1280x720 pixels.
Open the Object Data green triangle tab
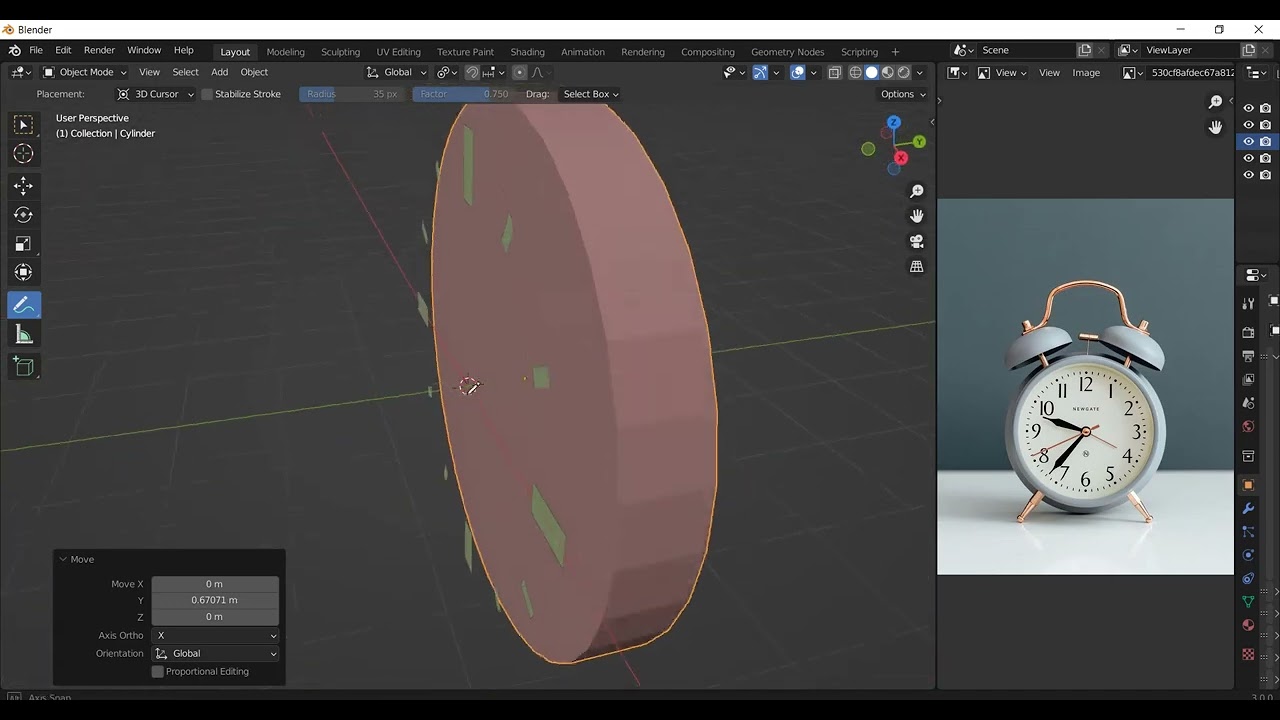click(x=1248, y=602)
